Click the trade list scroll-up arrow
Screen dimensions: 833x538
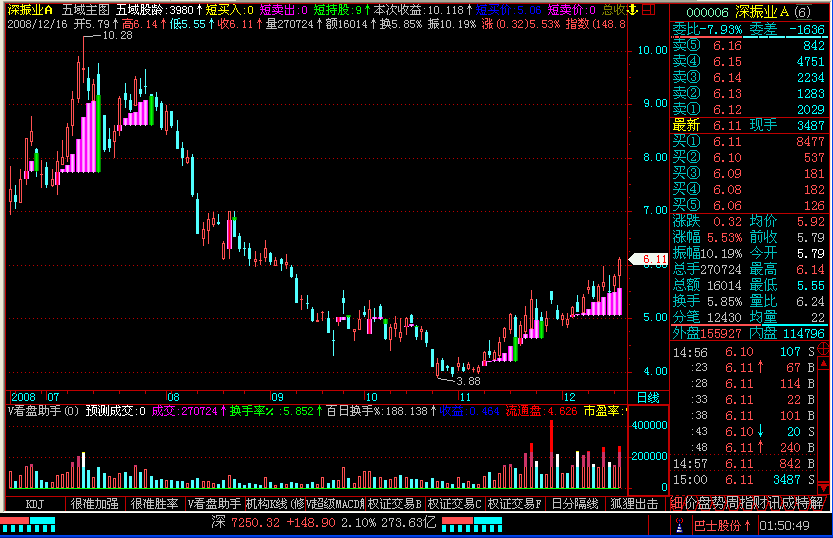coord(823,364)
